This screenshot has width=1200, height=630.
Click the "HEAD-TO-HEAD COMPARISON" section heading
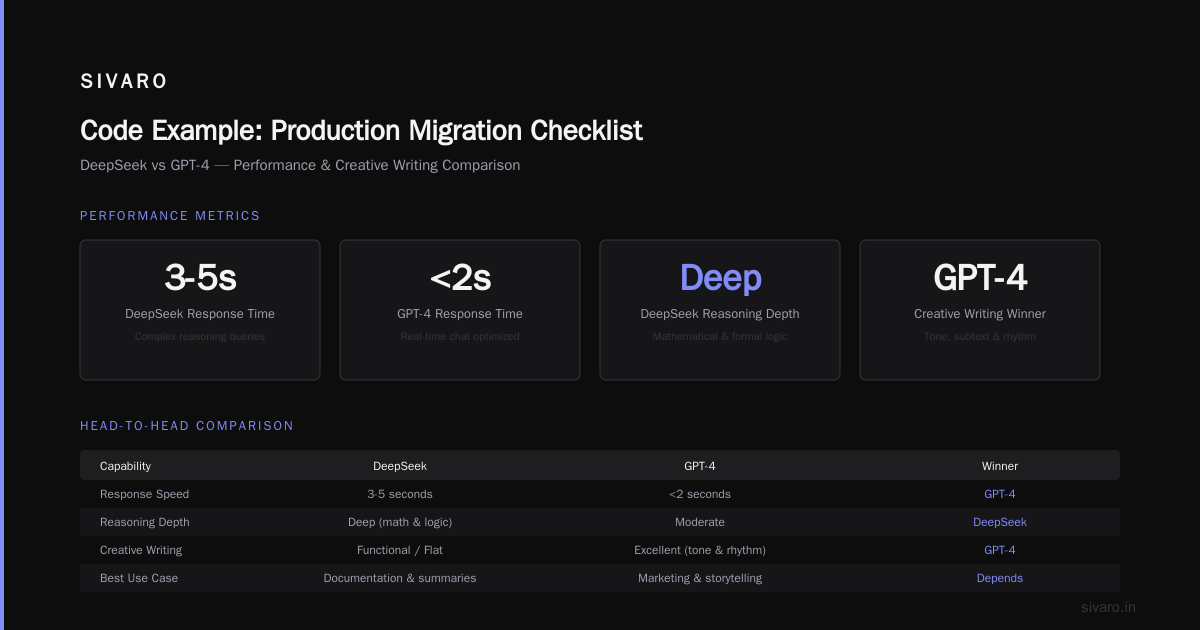pyautogui.click(x=187, y=426)
